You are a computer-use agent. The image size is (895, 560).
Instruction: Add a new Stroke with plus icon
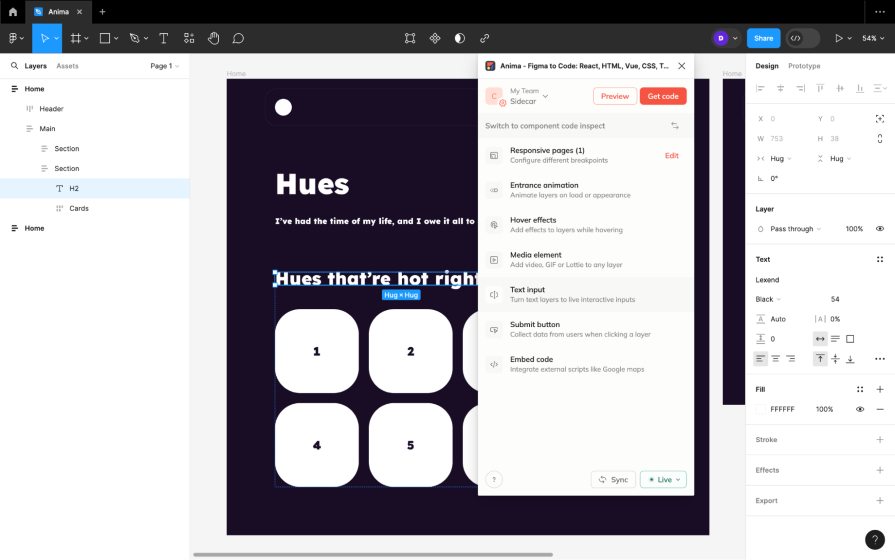coord(880,439)
